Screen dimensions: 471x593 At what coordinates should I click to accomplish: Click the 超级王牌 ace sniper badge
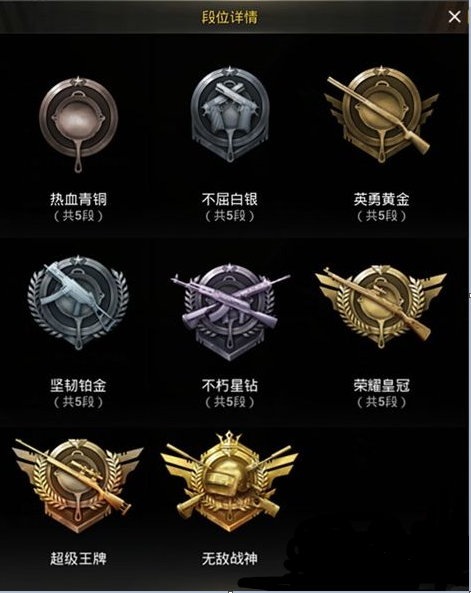tap(78, 485)
